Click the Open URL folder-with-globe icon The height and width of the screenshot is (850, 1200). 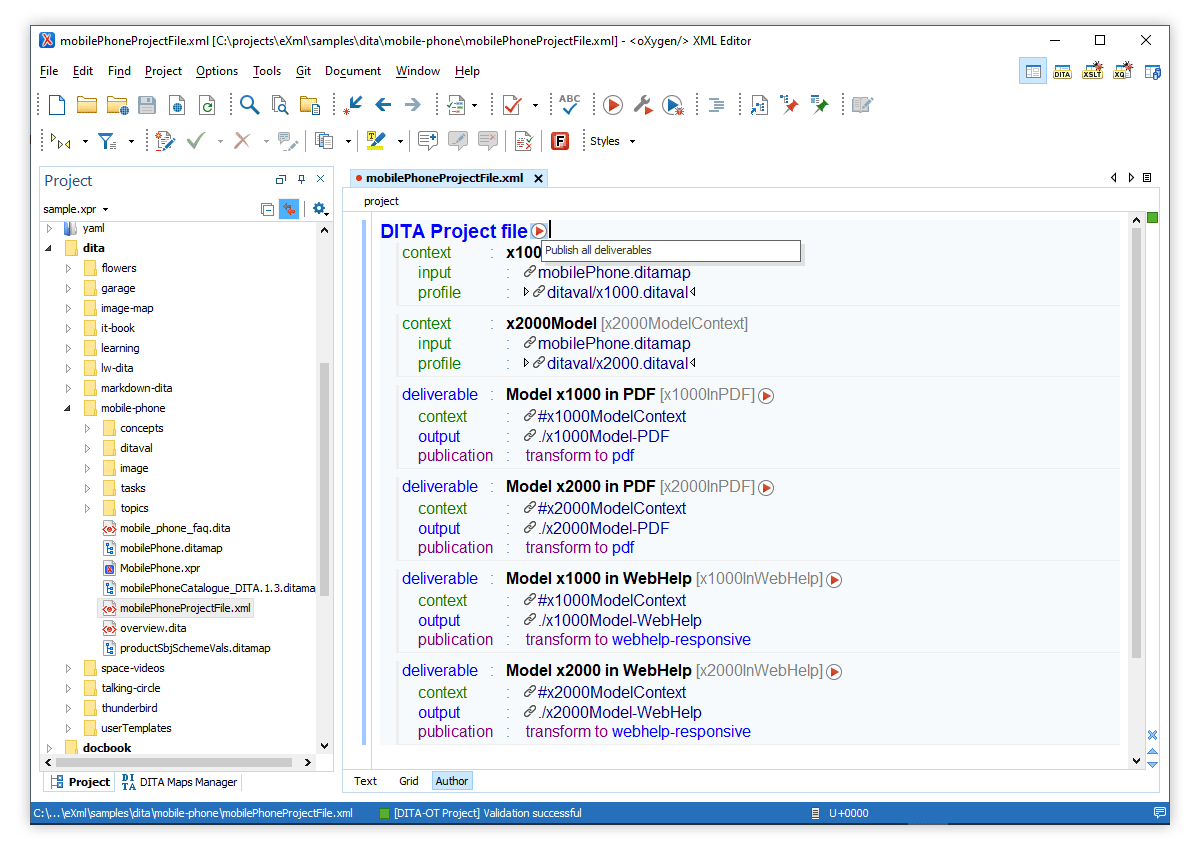[x=117, y=105]
